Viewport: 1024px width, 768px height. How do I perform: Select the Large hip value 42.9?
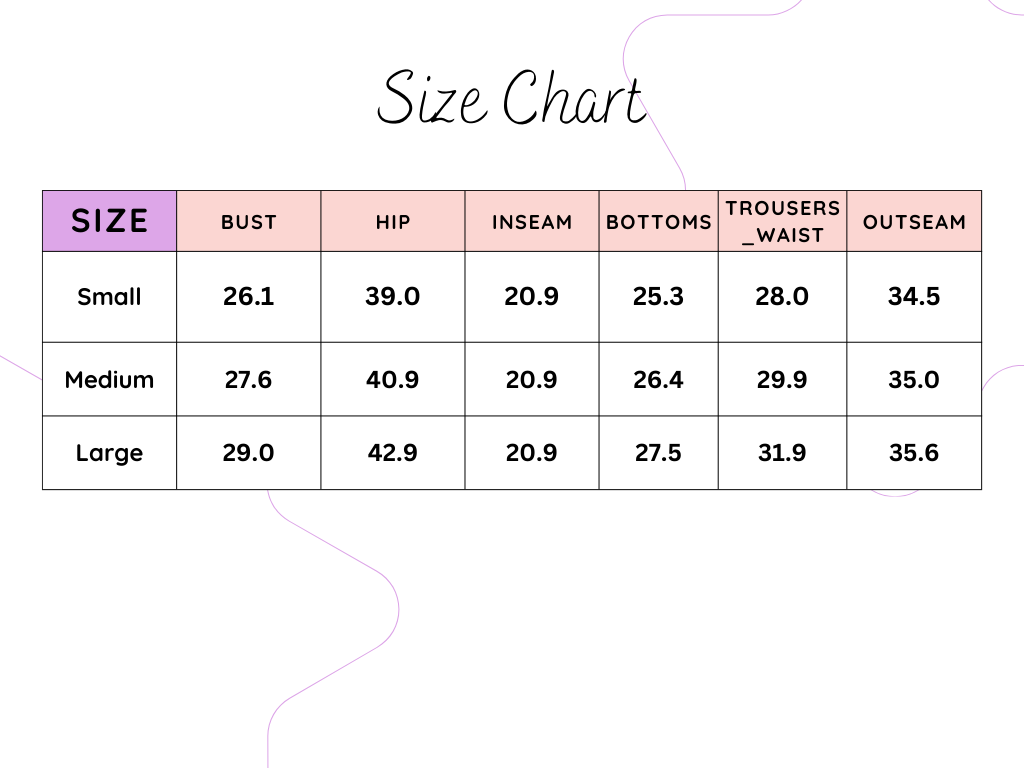(392, 453)
